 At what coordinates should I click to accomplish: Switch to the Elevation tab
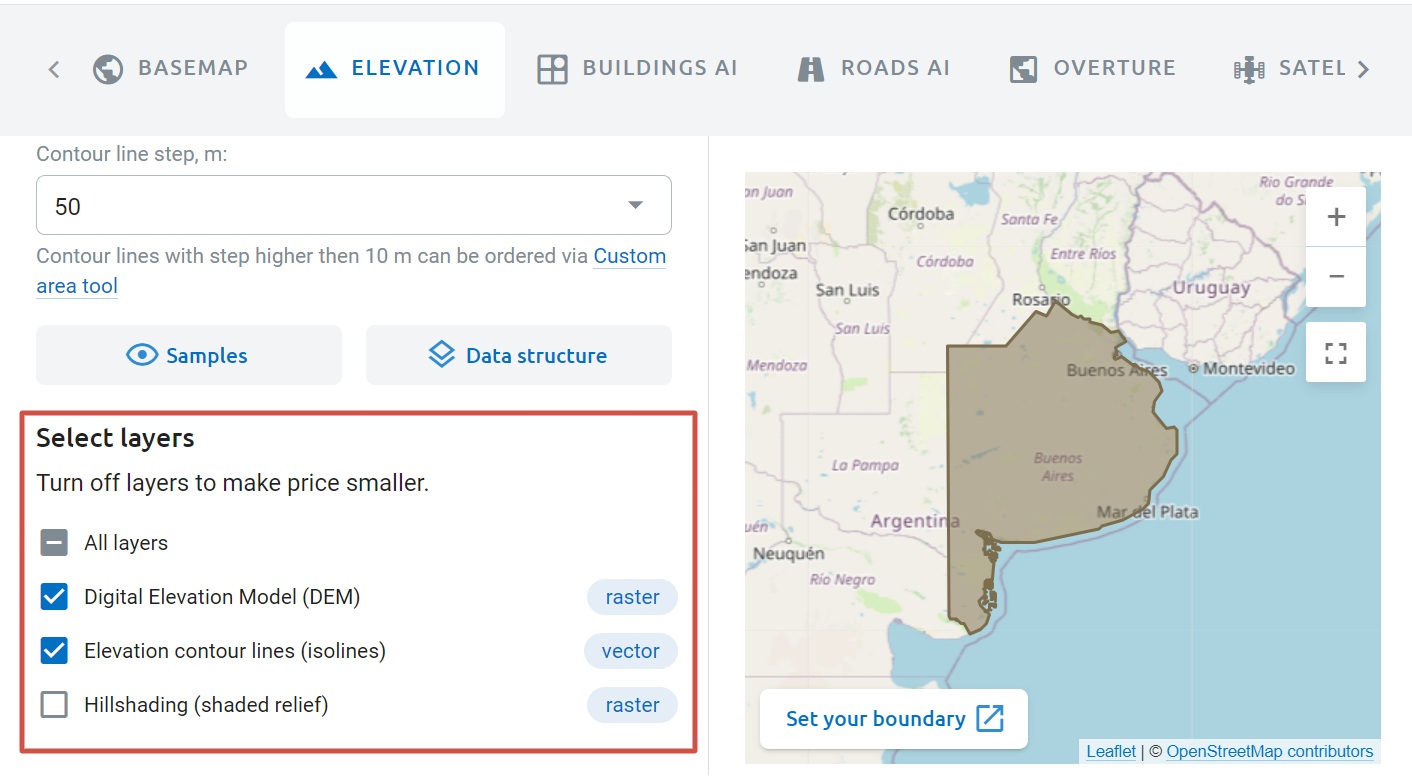click(395, 69)
